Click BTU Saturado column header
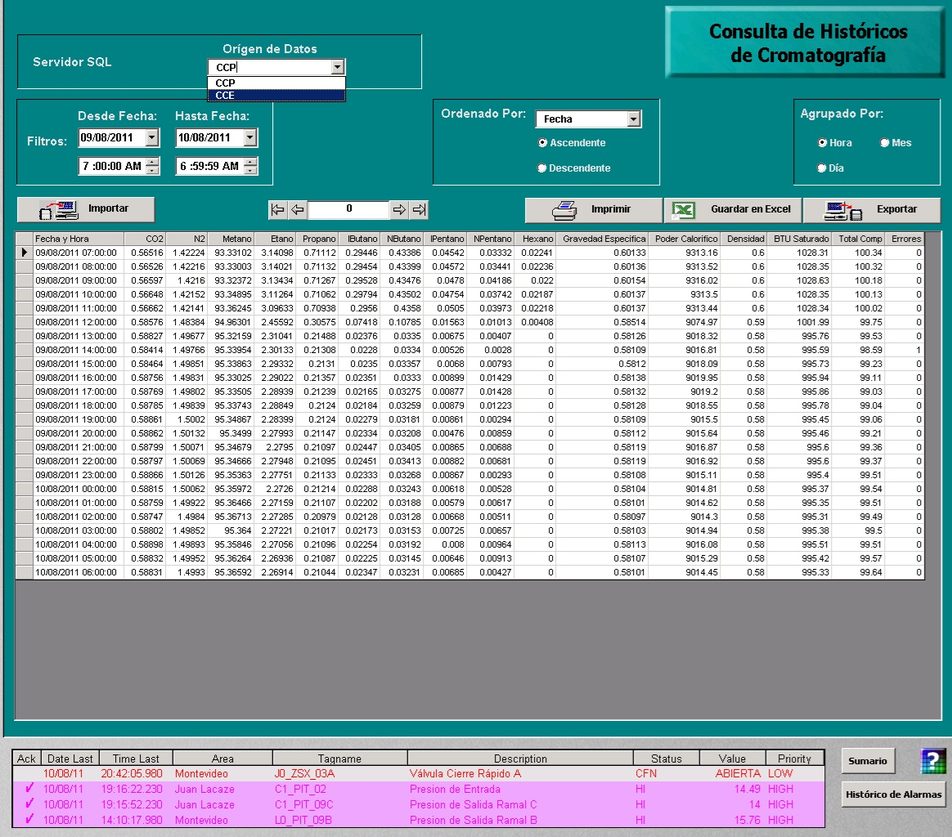The width and height of the screenshot is (952, 837). [x=799, y=239]
